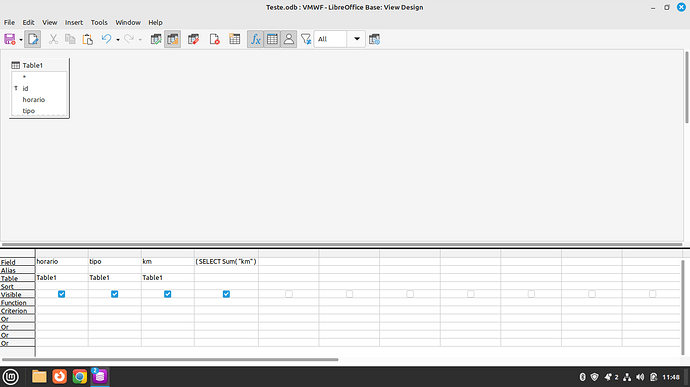The height and width of the screenshot is (387, 690).
Task: Select the Criterion row header
Action: [x=18, y=311]
